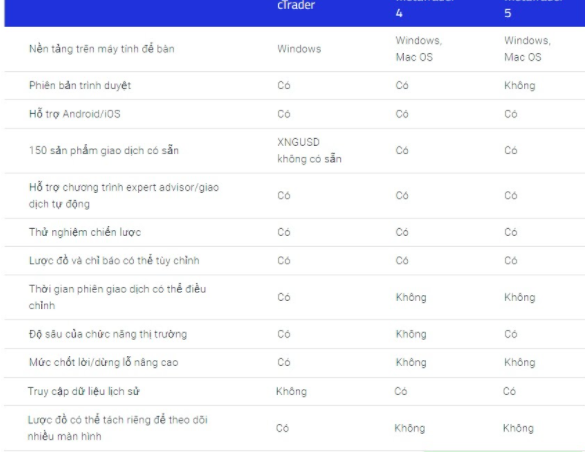This screenshot has width=585, height=452.
Task: Click cTrader 'Không' in historical data row
Action: pyautogui.click(x=291, y=391)
